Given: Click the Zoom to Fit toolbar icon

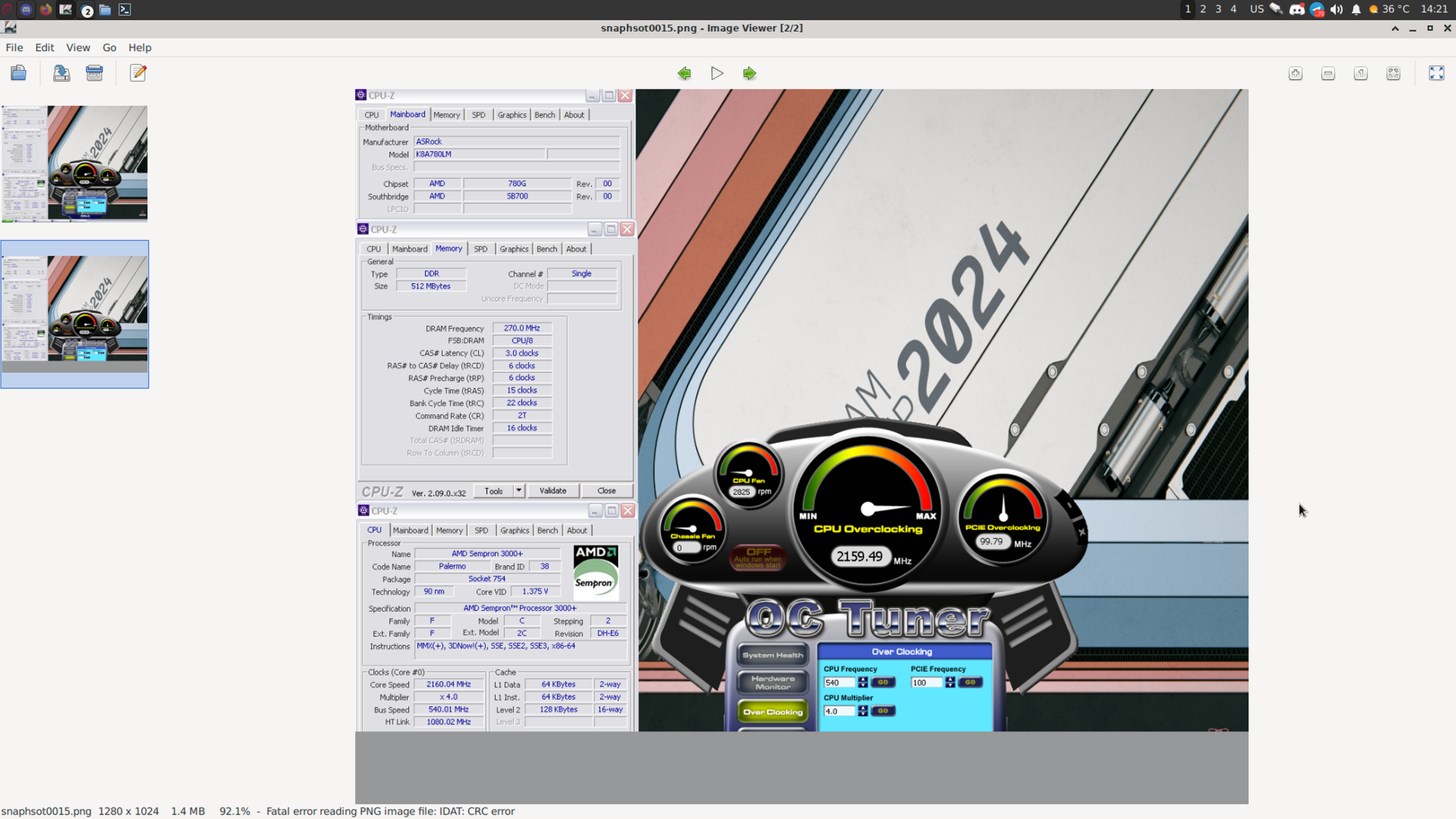Looking at the screenshot, I should point(1393,74).
